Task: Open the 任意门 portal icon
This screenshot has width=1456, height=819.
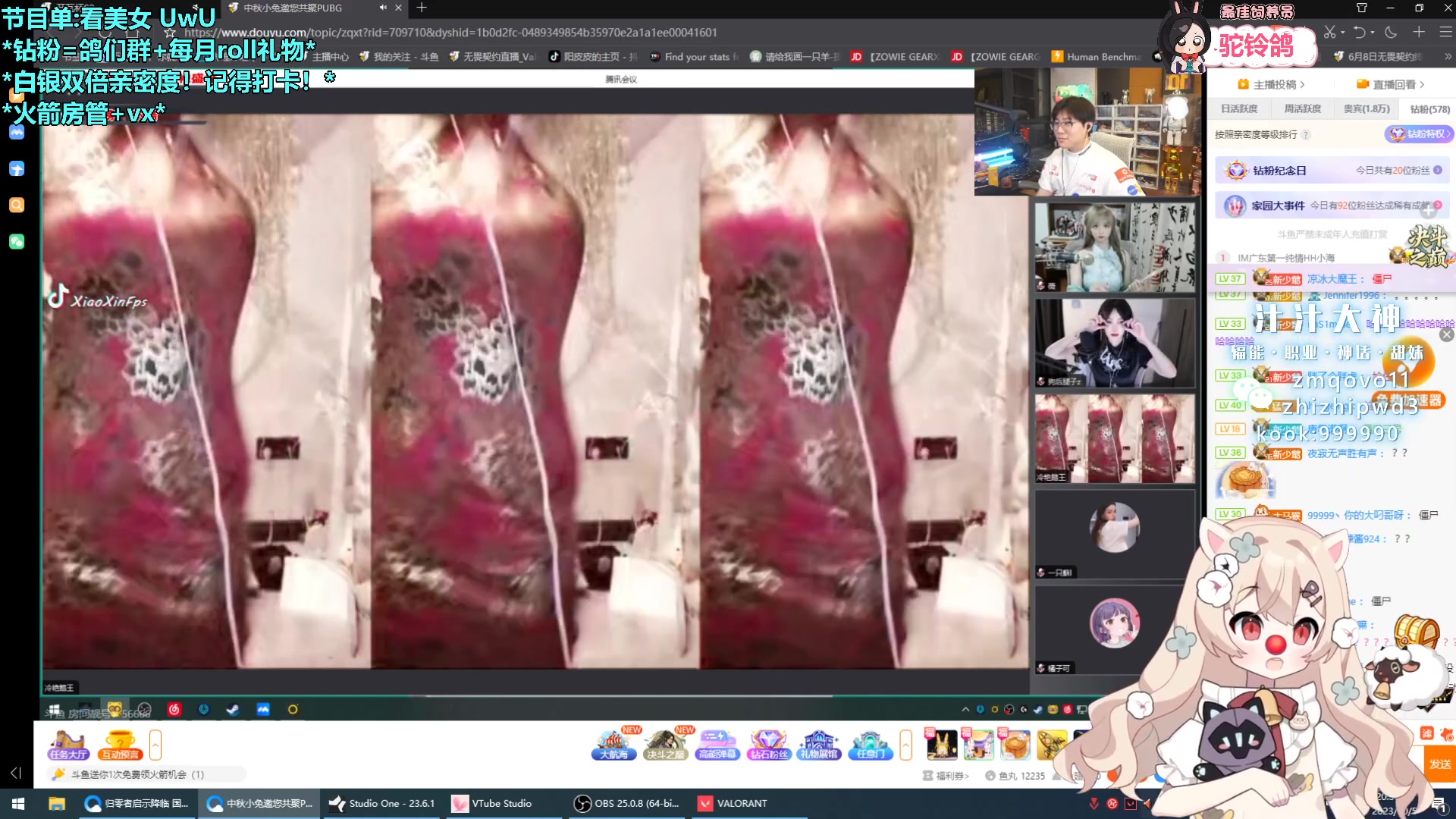Action: click(x=870, y=745)
